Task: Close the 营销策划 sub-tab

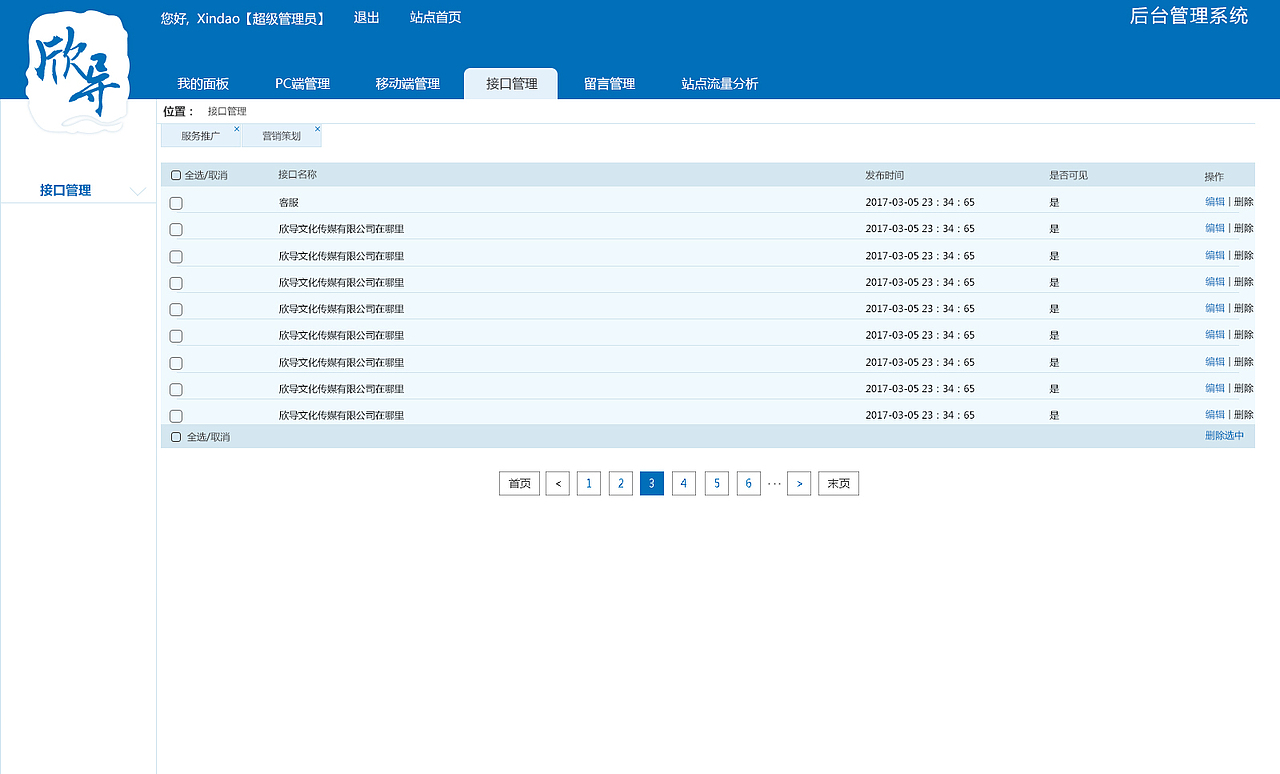Action: [x=318, y=129]
